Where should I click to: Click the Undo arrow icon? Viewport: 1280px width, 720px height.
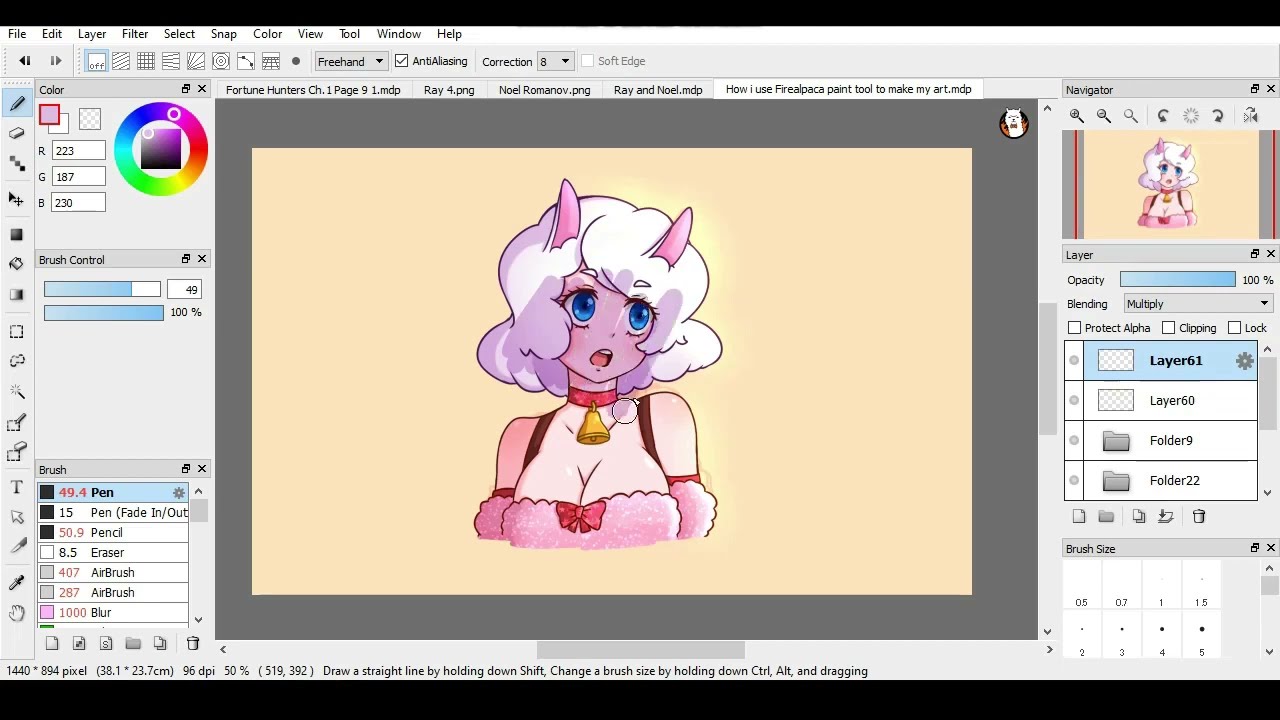(x=25, y=61)
